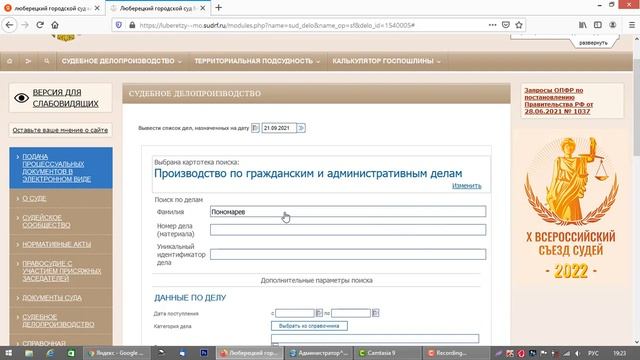Click the eye icon for visually impaired version
640x360 pixels.
tap(21, 98)
